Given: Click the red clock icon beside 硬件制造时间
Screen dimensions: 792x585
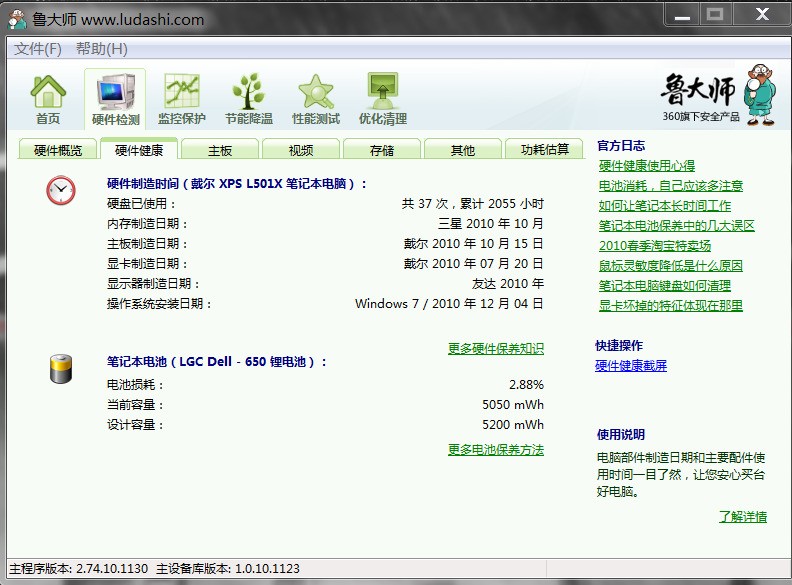Looking at the screenshot, I should coord(61,190).
